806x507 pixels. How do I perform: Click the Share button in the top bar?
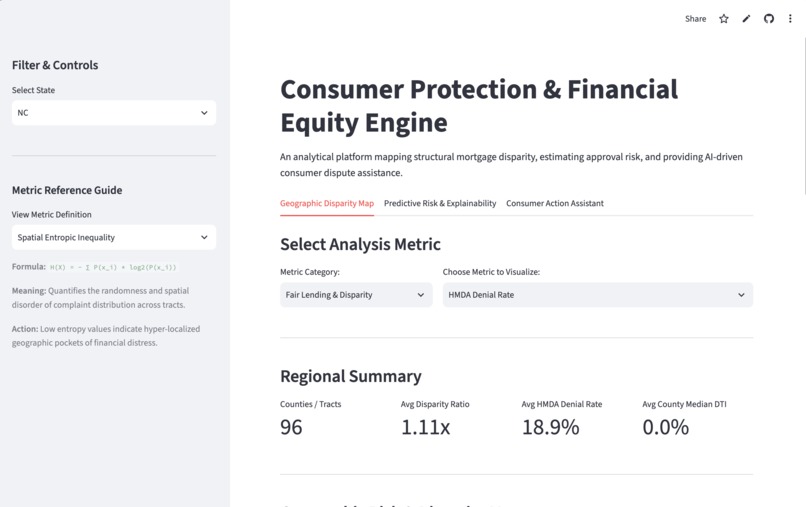(695, 19)
